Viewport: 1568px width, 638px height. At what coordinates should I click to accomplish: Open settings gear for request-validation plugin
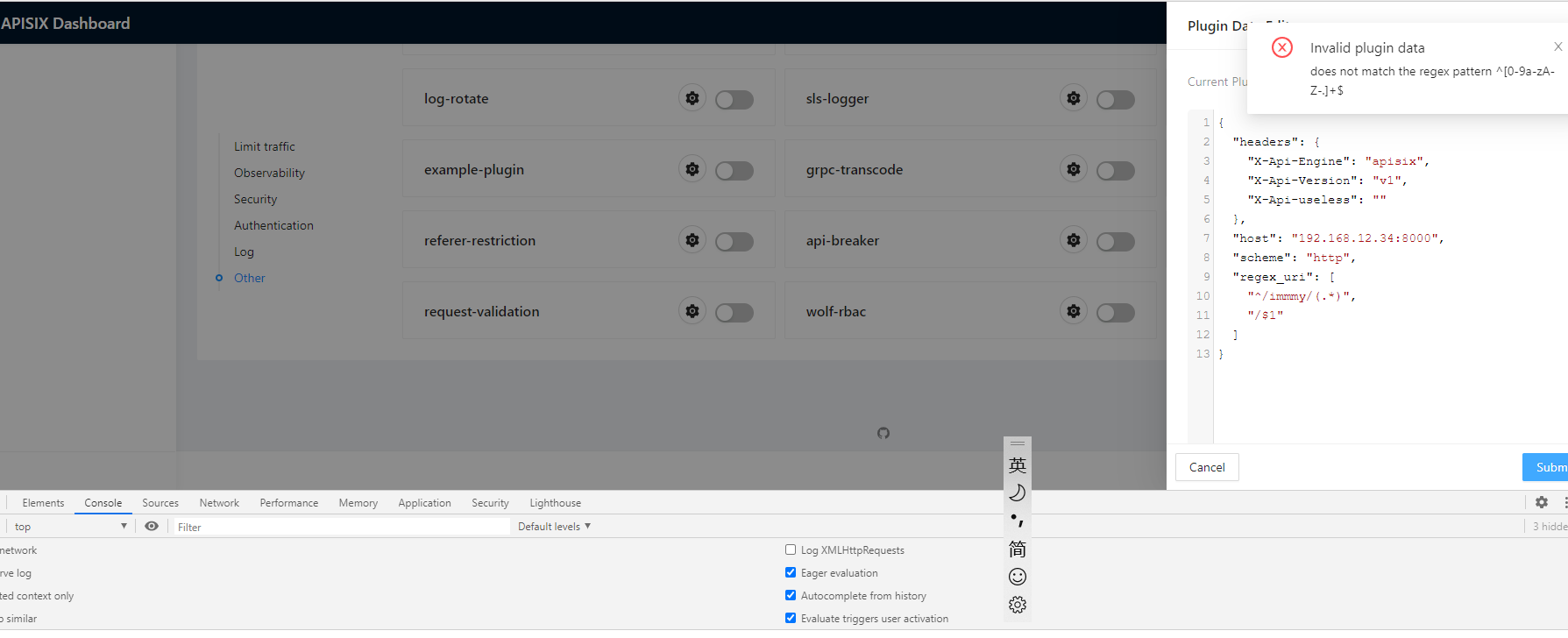point(692,311)
